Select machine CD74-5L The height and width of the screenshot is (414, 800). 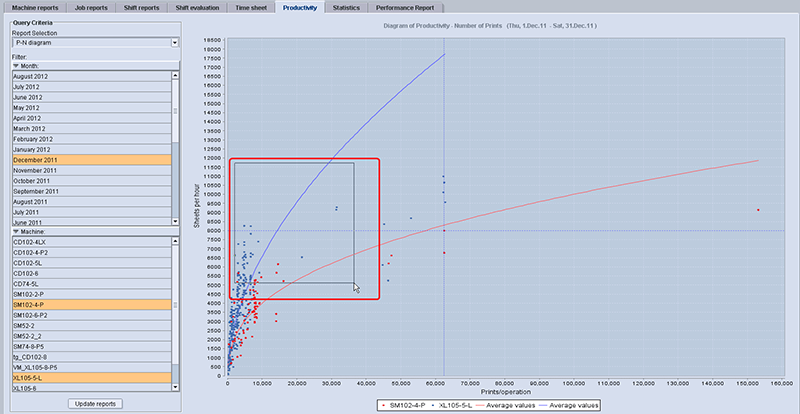point(92,284)
